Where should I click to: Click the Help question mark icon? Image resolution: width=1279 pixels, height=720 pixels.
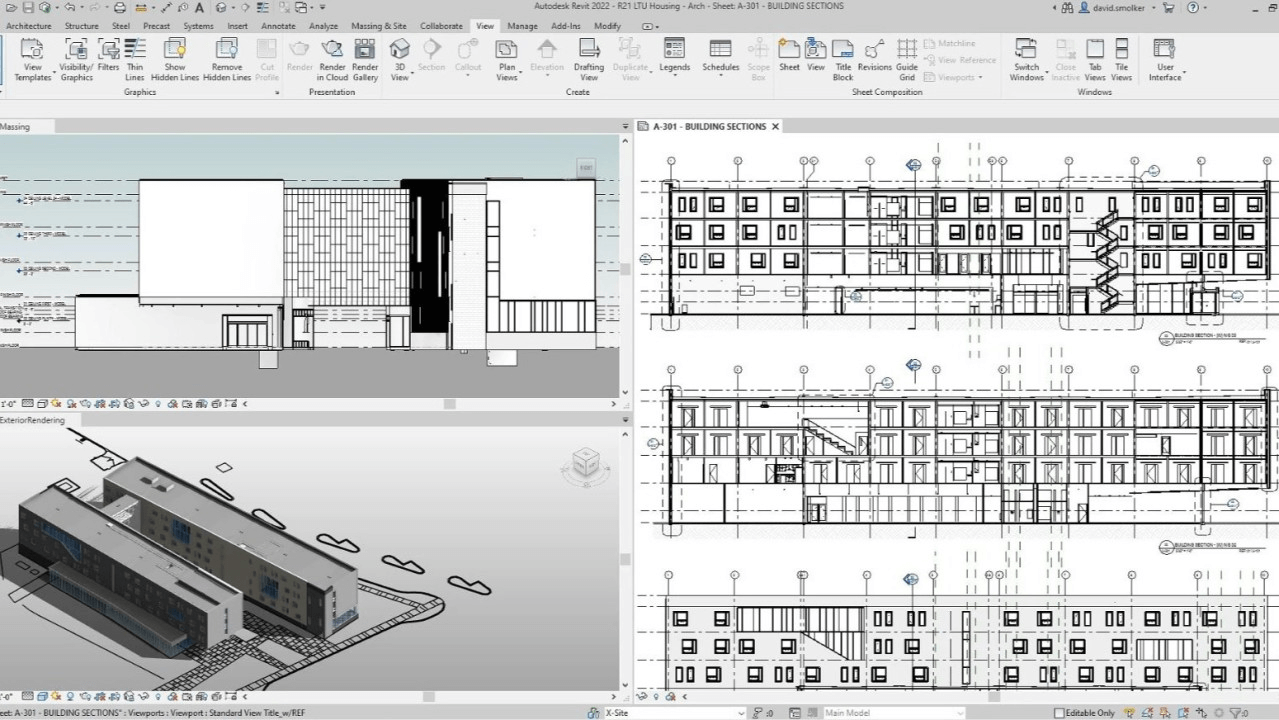pyautogui.click(x=1191, y=7)
